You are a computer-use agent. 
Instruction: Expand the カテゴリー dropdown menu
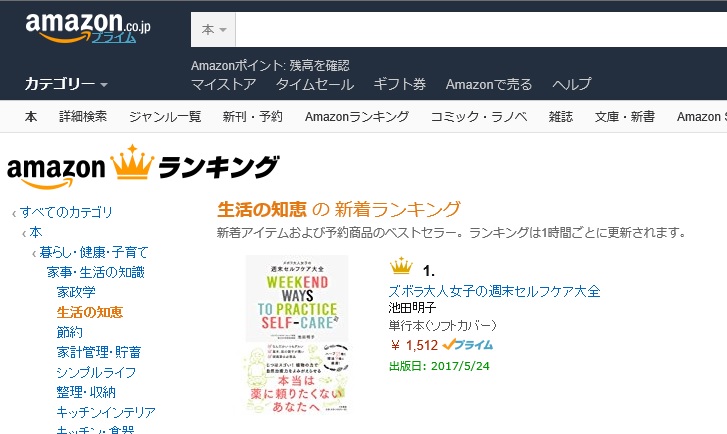coord(66,84)
